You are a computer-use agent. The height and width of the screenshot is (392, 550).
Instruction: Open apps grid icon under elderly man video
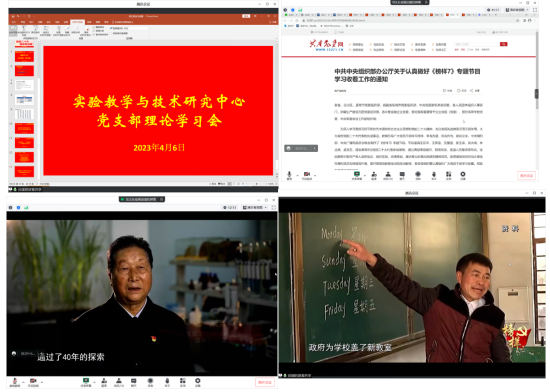coord(183,381)
